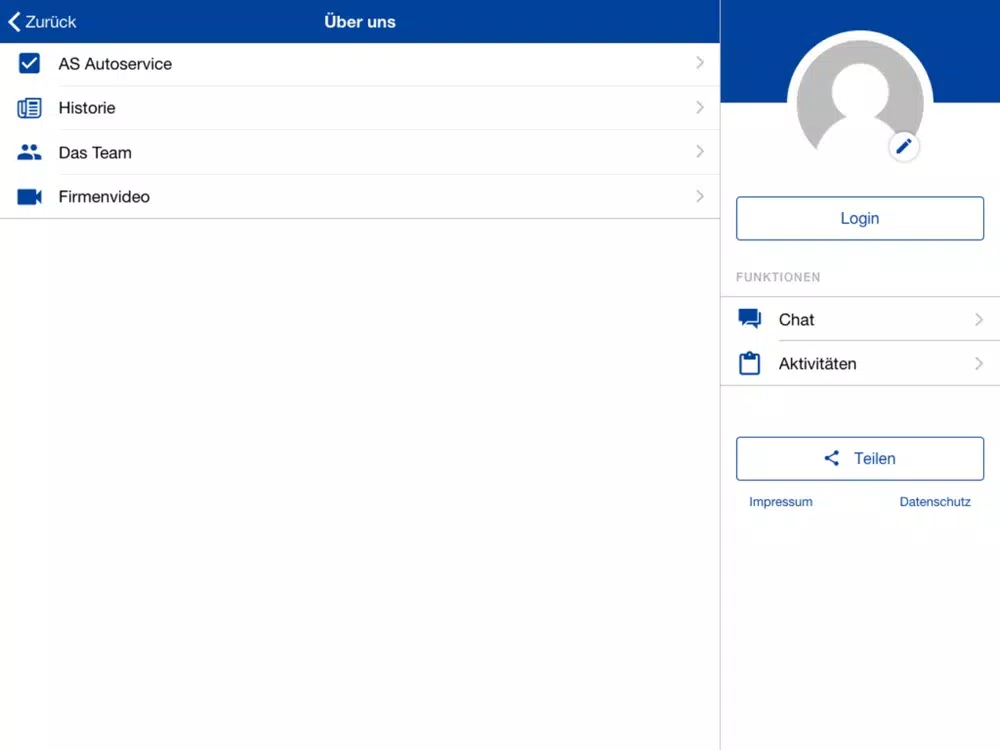This screenshot has height=750, width=1000.
Task: Open the Chat menu entry
Action: (x=860, y=319)
